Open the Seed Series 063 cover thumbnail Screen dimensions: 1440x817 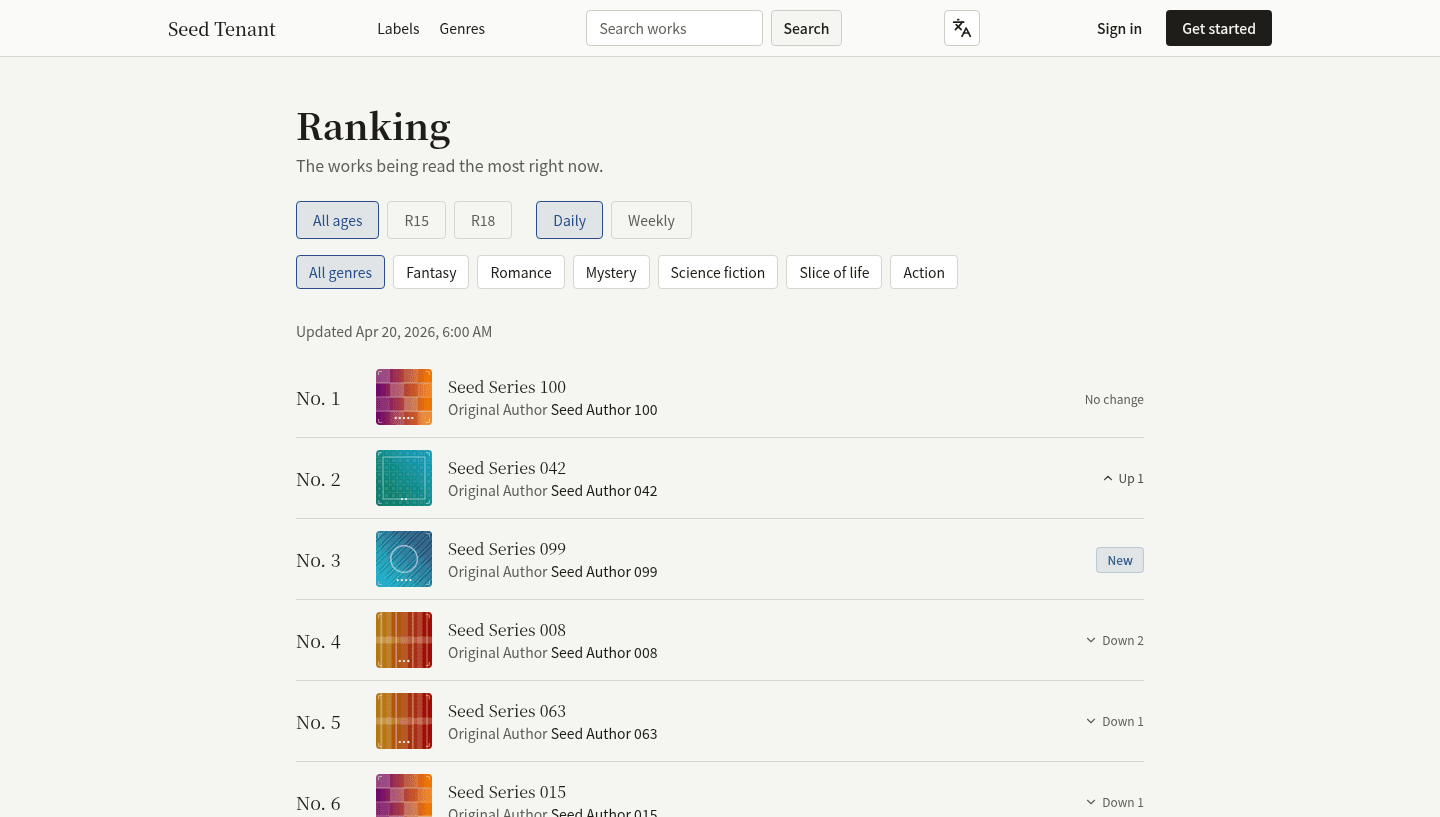(x=404, y=721)
